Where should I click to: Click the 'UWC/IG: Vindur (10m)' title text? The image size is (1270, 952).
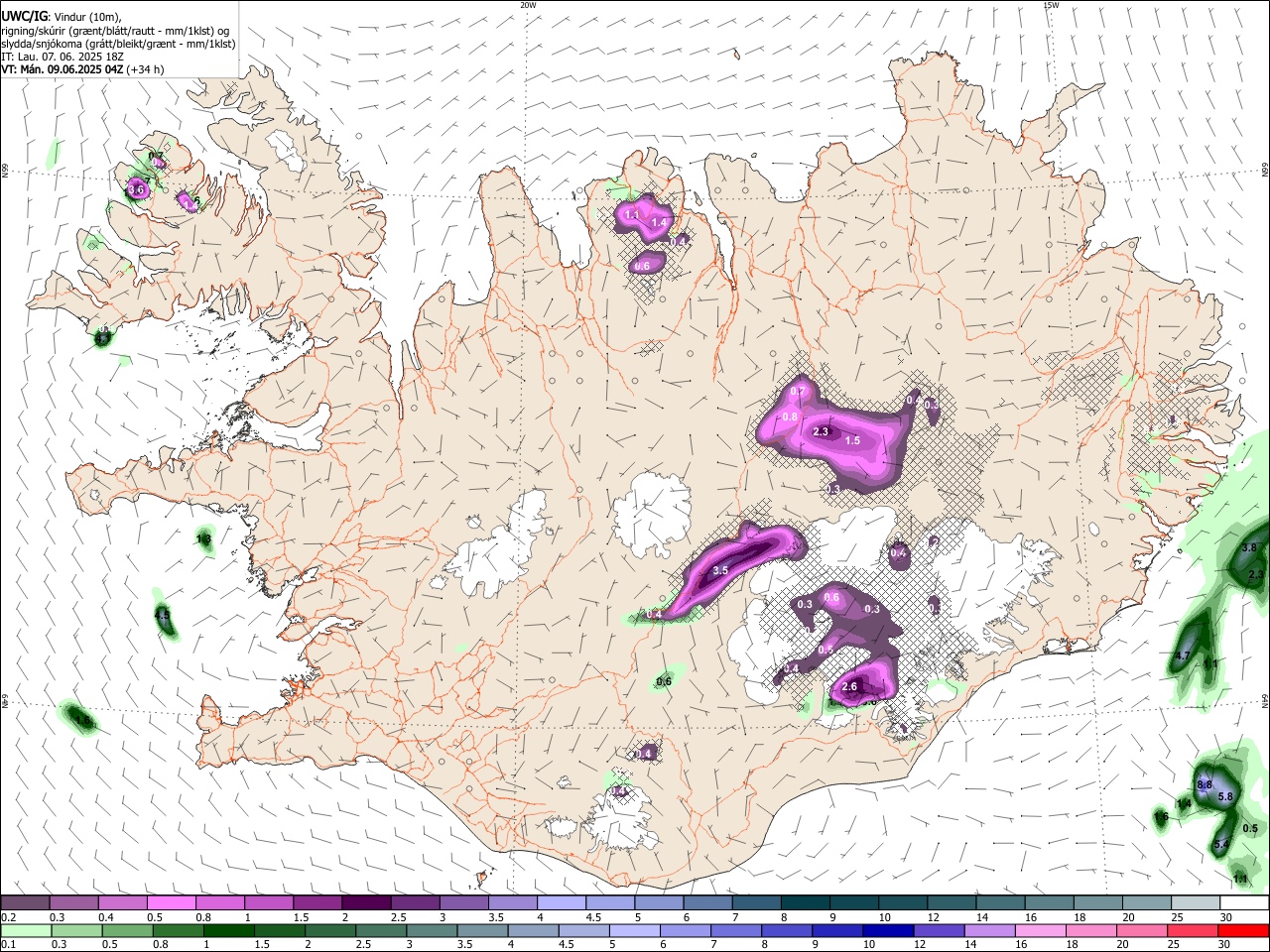(62, 16)
